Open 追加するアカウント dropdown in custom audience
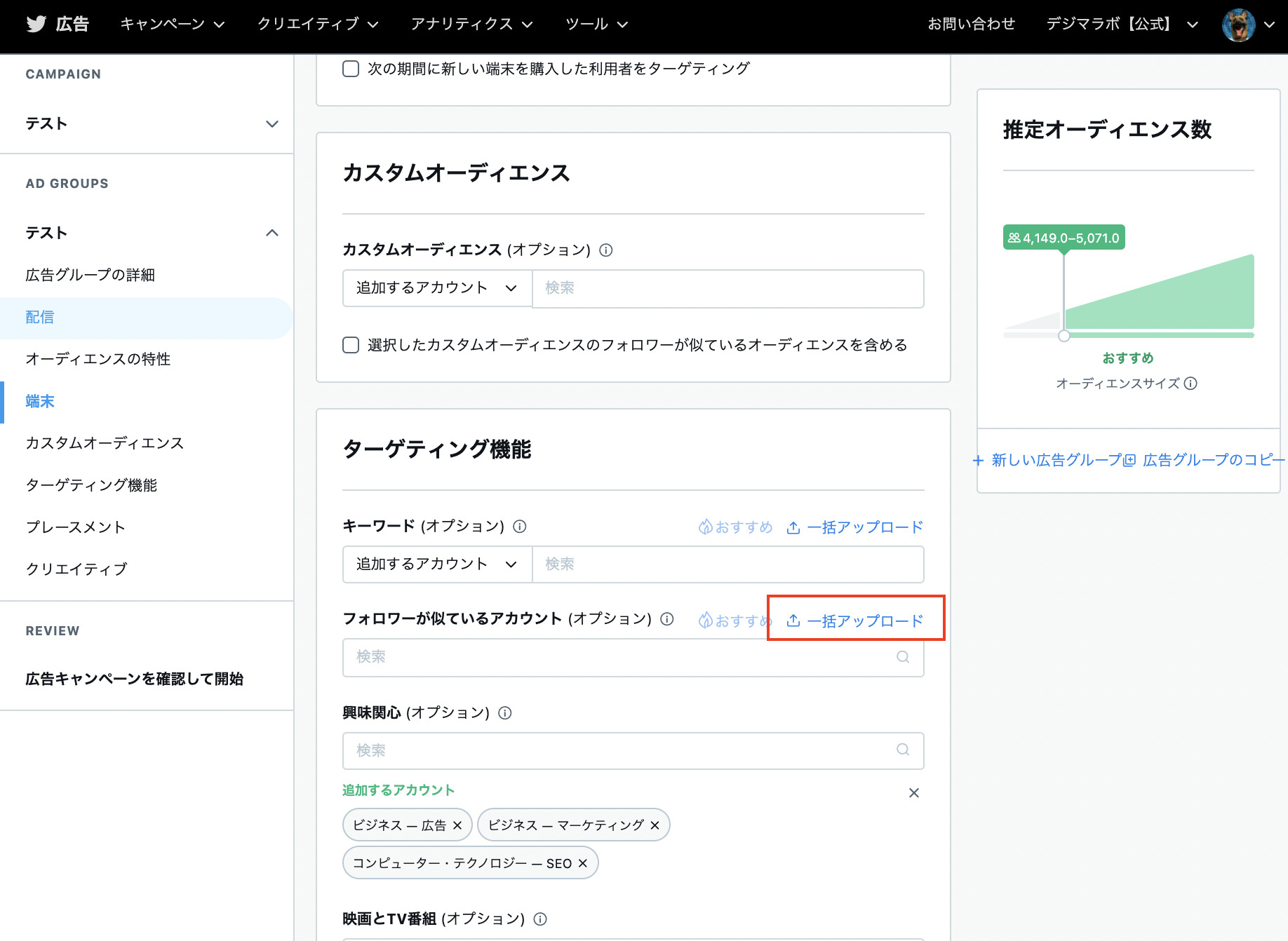 [x=436, y=288]
